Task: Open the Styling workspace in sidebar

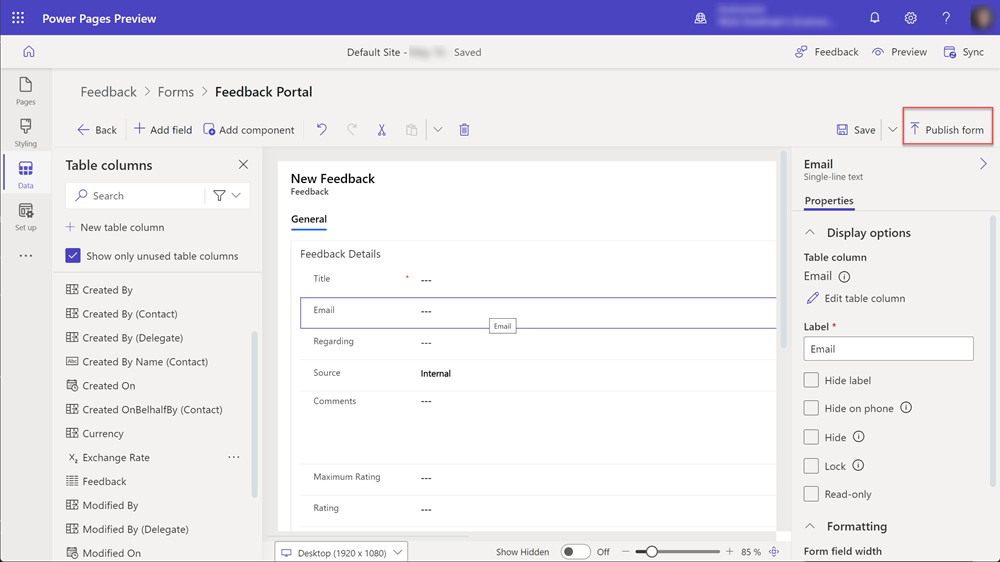Action: [26, 131]
